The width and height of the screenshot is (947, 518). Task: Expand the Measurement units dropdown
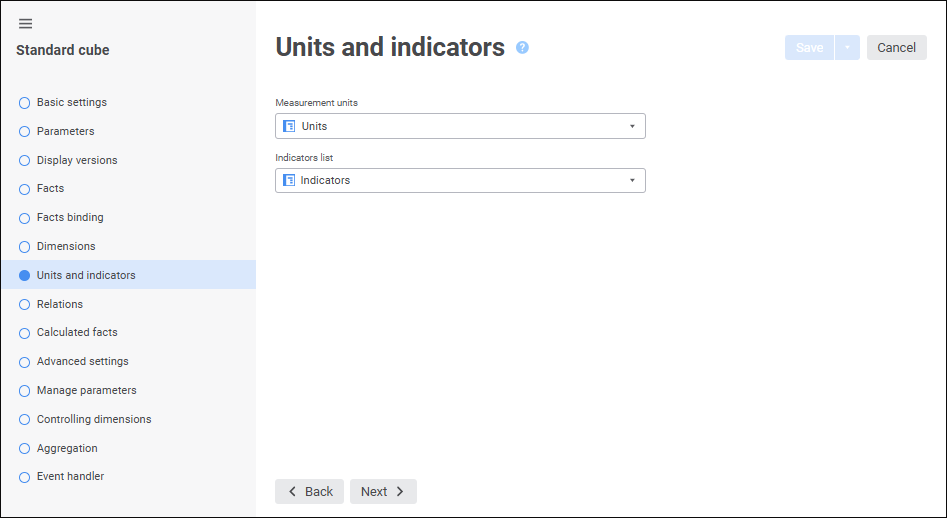tap(632, 126)
